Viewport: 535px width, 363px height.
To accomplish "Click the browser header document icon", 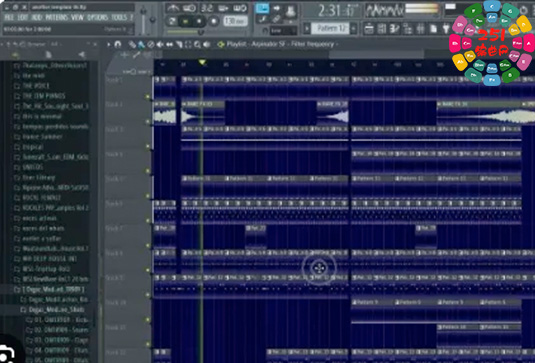I will 48,55.
